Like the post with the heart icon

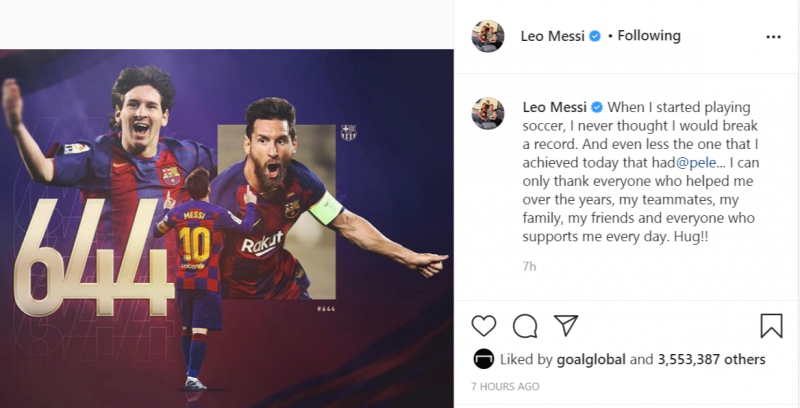click(484, 326)
